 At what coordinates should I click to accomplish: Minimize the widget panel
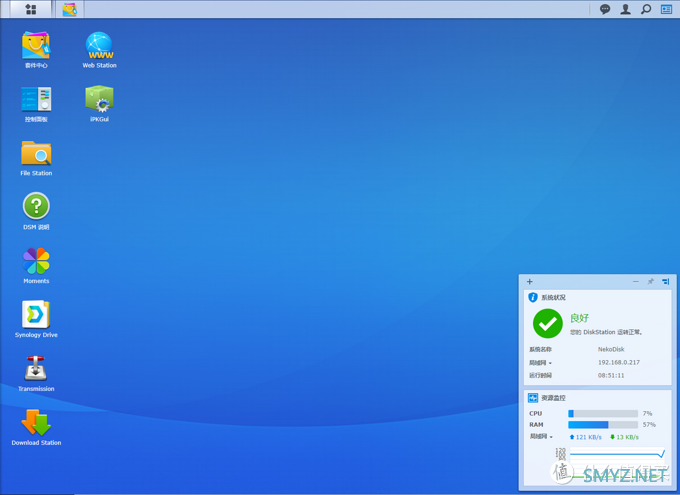(x=636, y=282)
